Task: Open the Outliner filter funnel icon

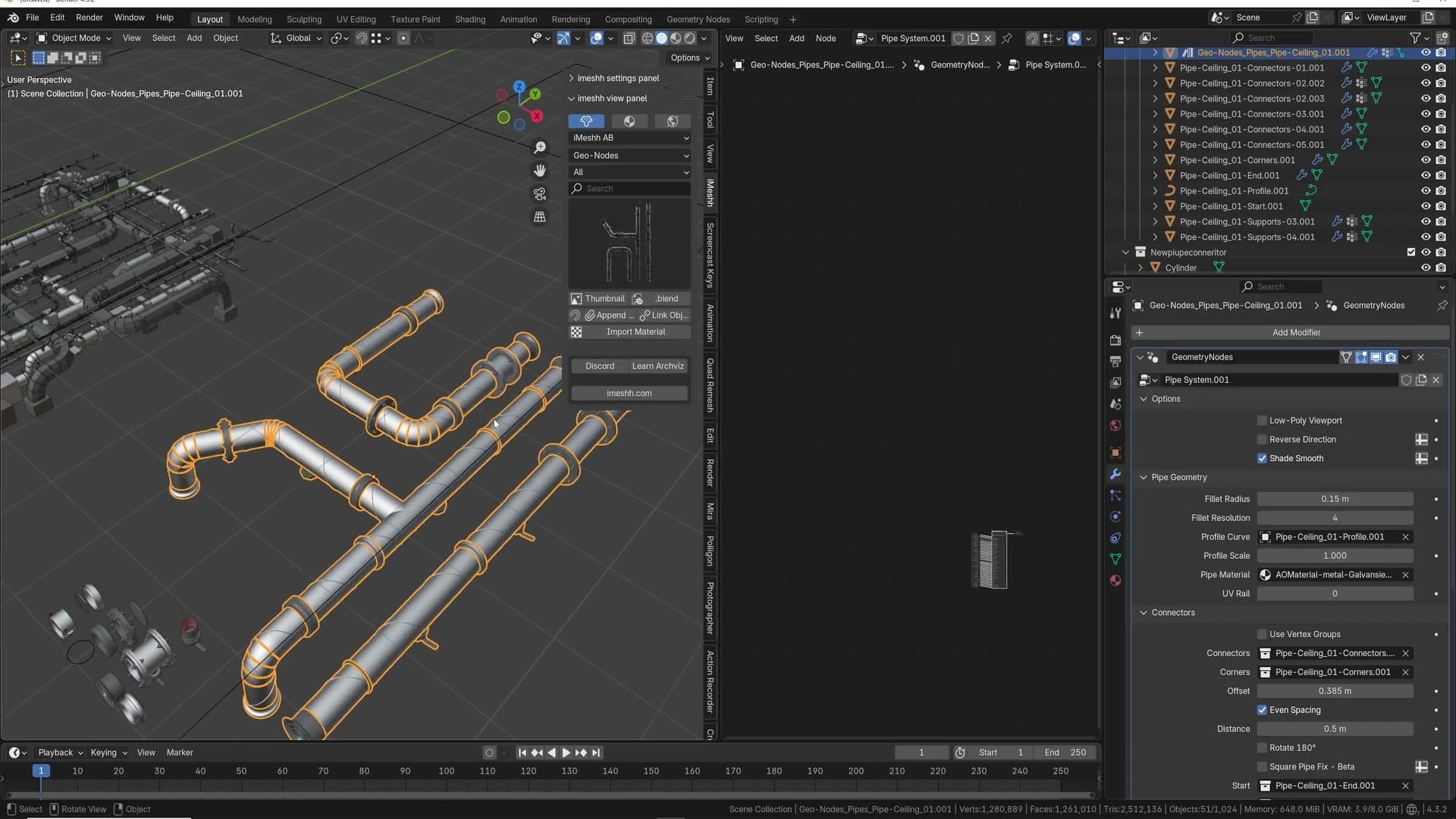Action: coord(1414,38)
